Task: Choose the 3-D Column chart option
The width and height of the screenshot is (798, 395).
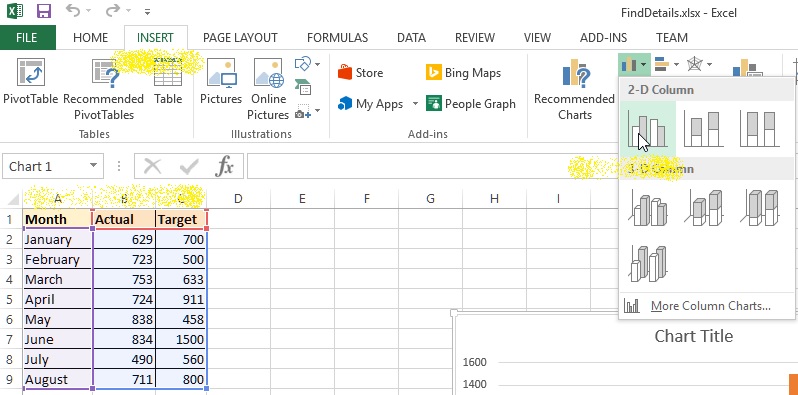Action: point(648,263)
